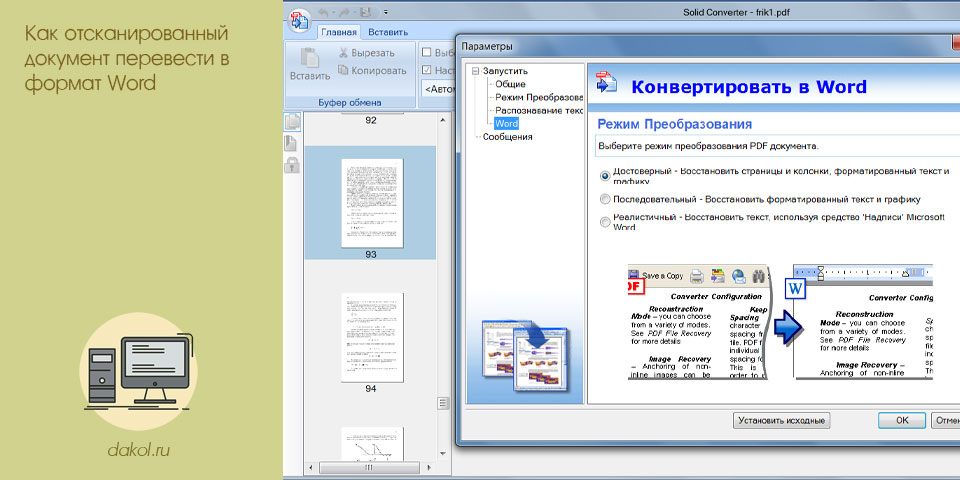Click the Установить исходные button
Image resolution: width=960 pixels, height=480 pixels.
[x=782, y=421]
